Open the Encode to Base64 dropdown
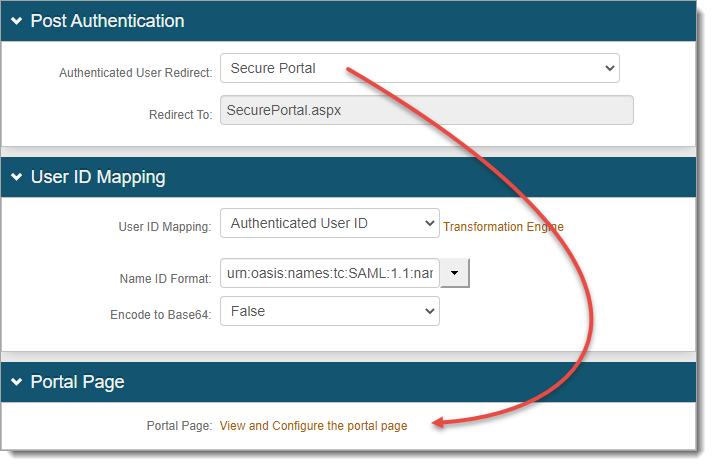712x466 pixels. (329, 312)
